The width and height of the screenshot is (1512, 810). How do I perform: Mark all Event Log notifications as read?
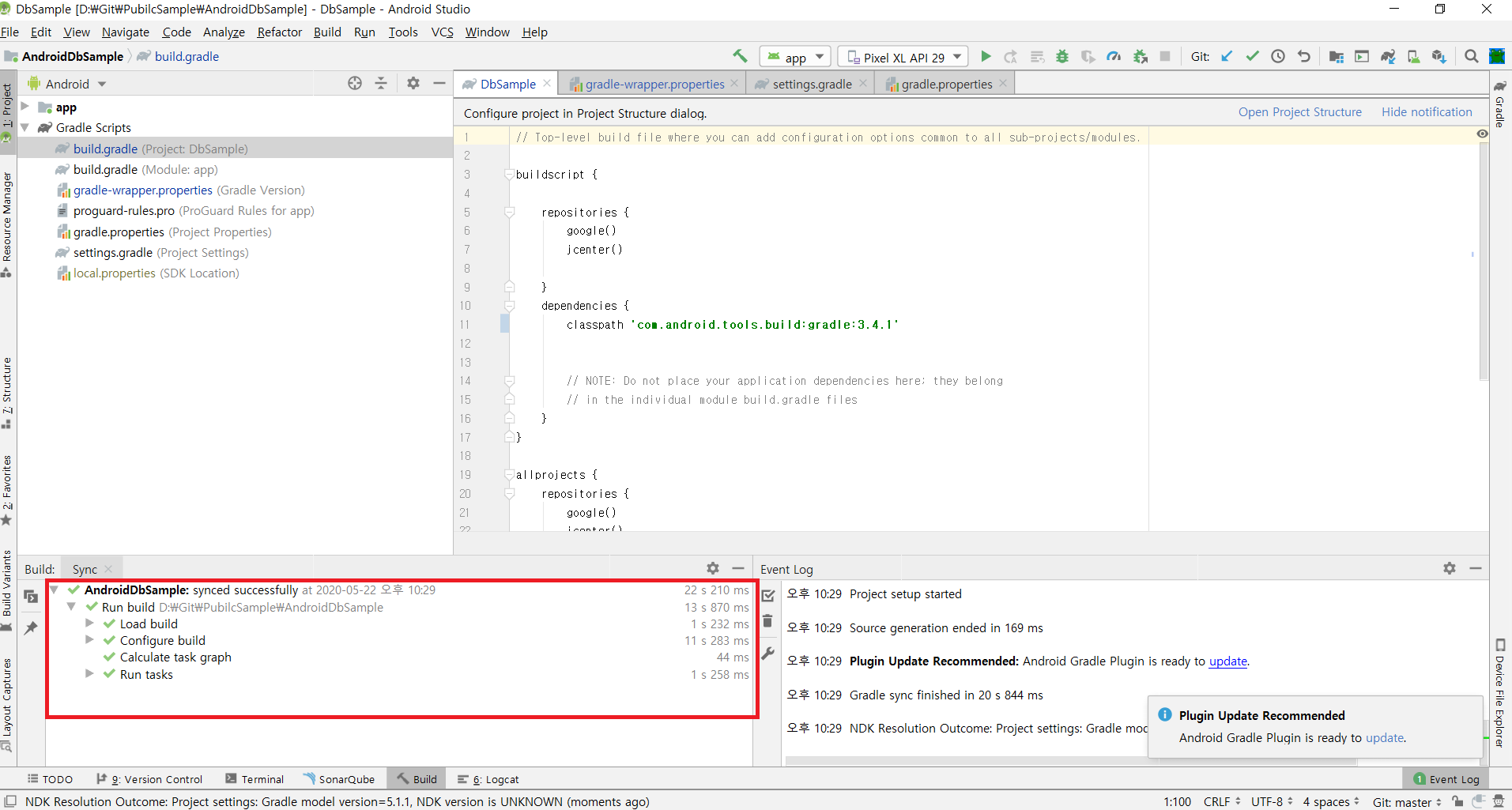767,596
